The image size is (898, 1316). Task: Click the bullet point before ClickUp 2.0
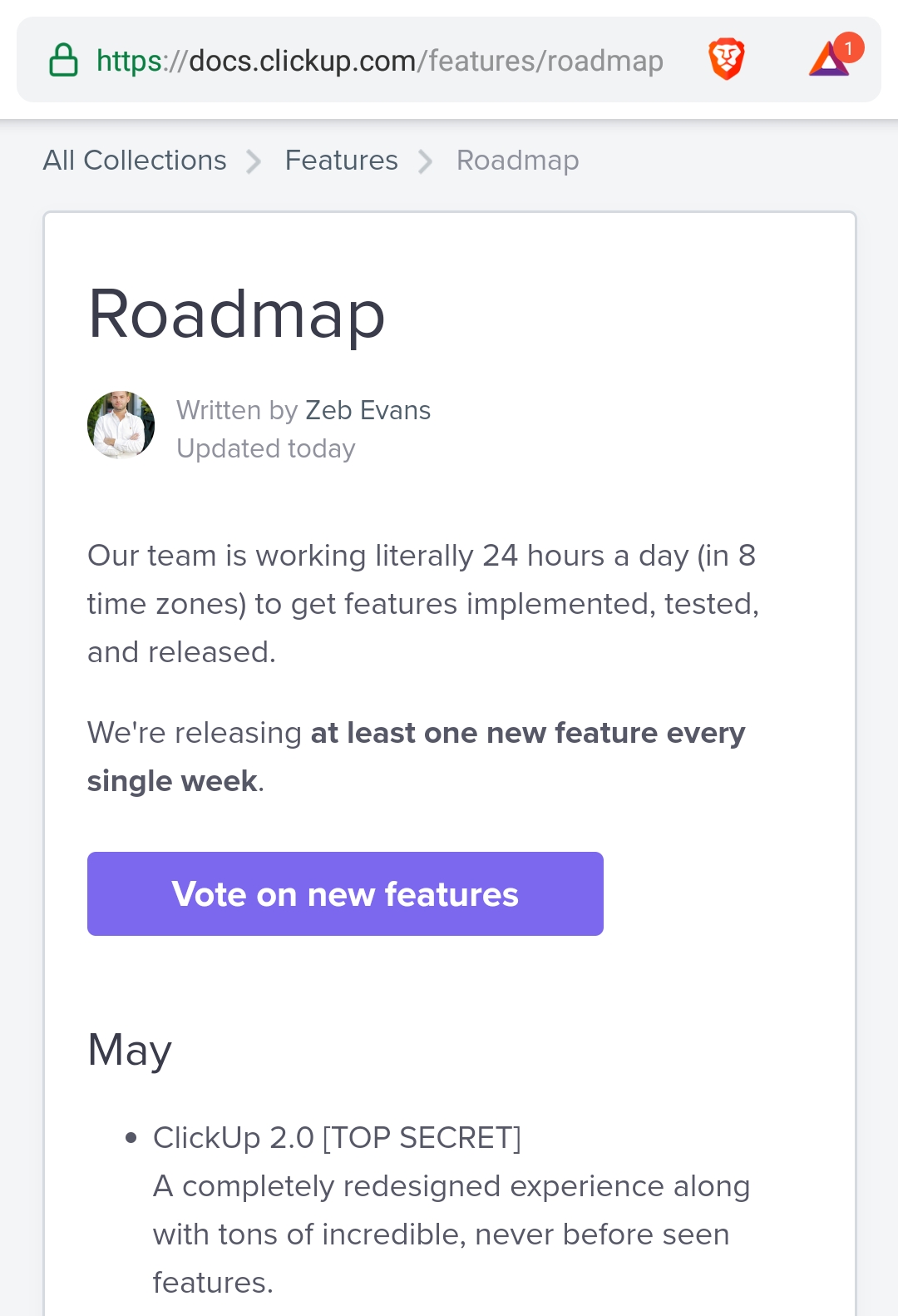(x=131, y=1138)
